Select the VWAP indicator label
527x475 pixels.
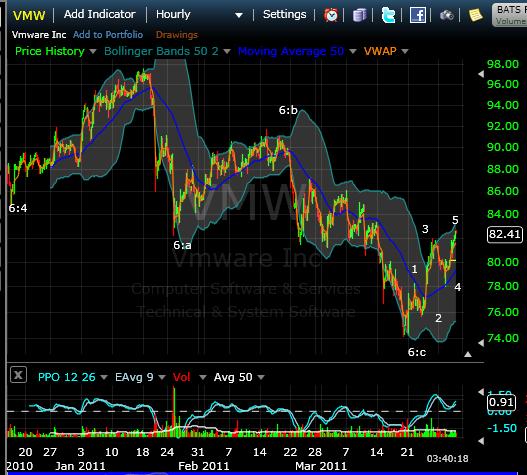[380, 51]
